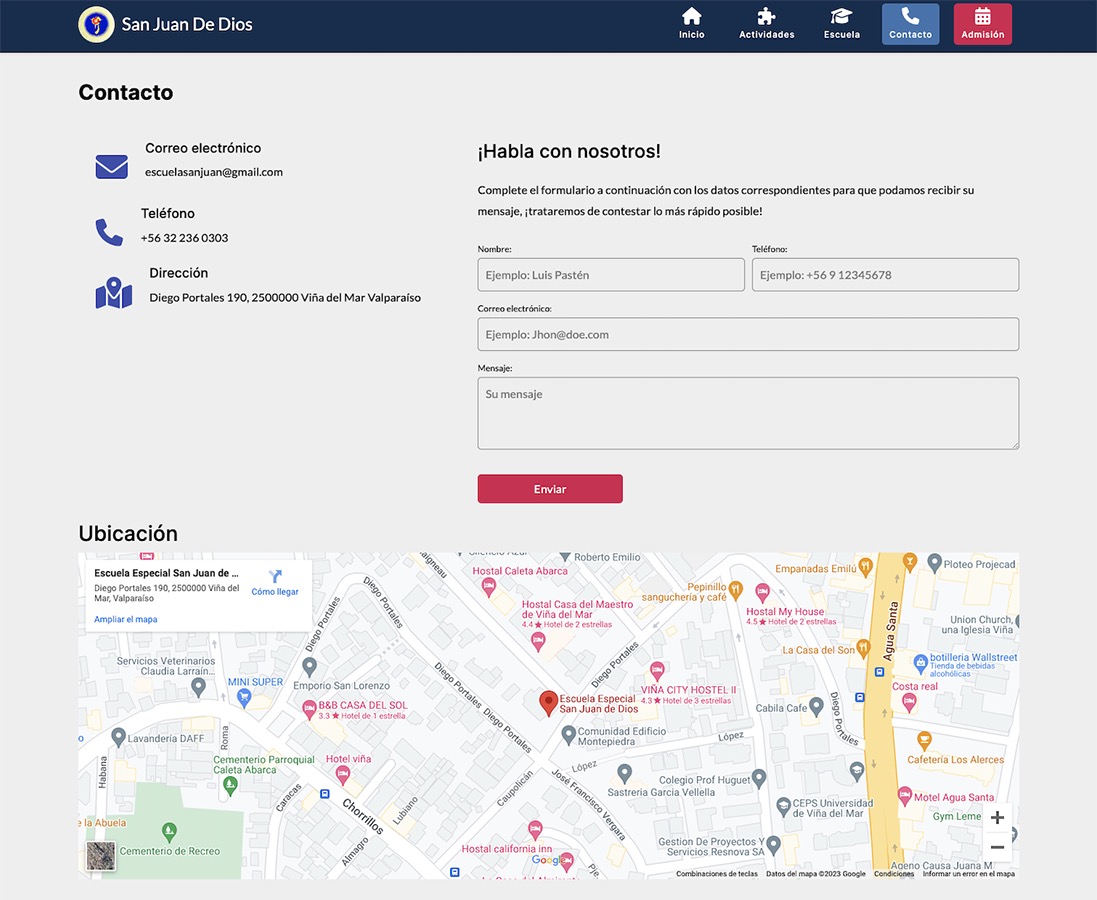The width and height of the screenshot is (1097, 900).
Task: Zoom out using the map minus control
Action: tap(996, 846)
